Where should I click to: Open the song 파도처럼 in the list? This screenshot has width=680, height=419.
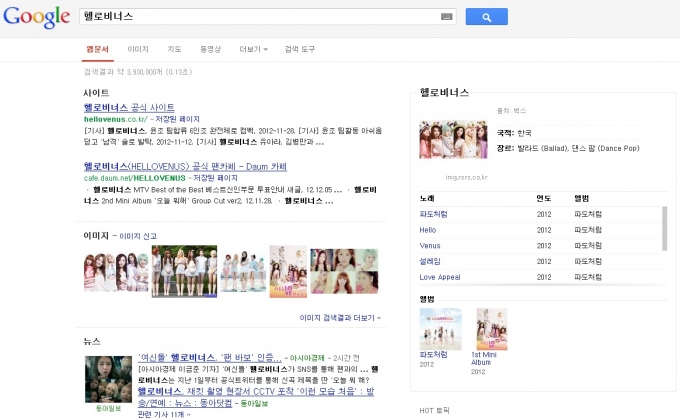point(433,214)
